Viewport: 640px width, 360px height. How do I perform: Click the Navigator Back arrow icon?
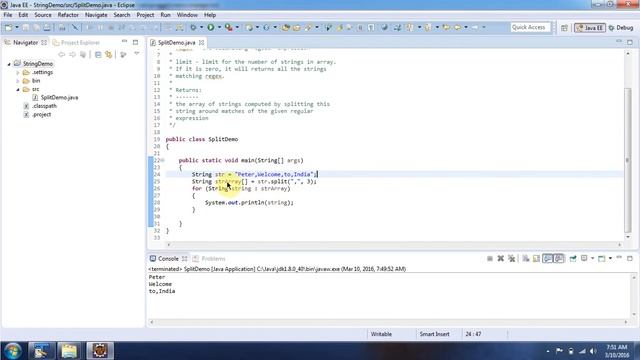[62, 54]
